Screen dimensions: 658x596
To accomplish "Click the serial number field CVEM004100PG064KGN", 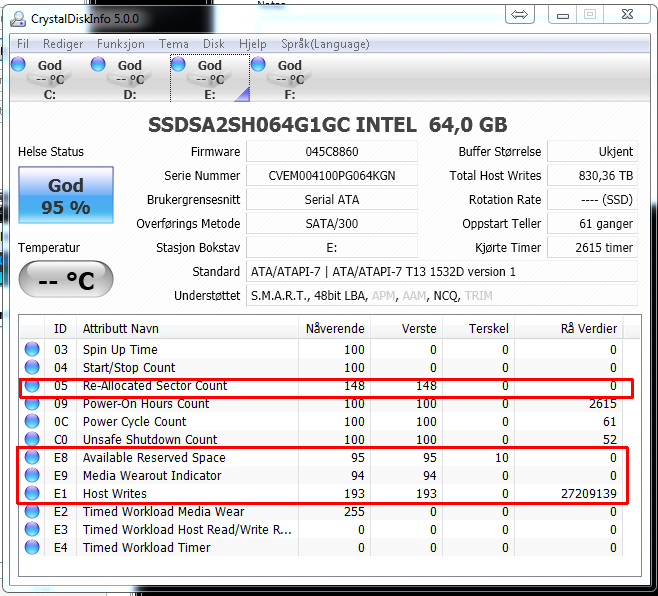I will [x=332, y=175].
